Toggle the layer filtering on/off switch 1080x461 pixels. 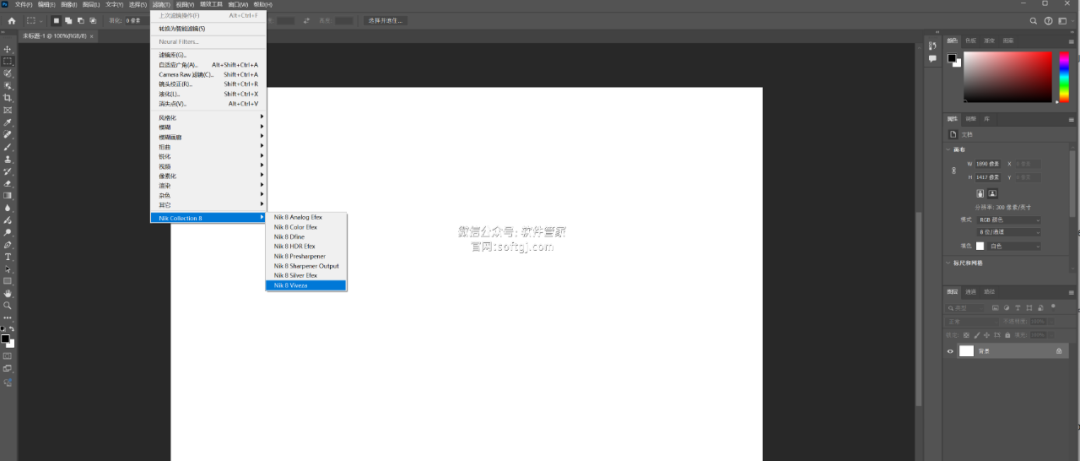[1051, 307]
